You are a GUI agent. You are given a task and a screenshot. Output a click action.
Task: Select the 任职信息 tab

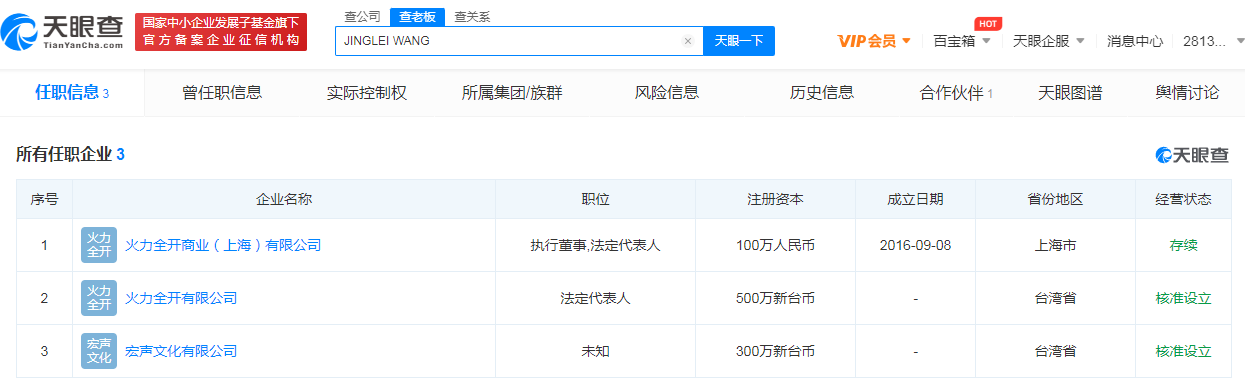[x=72, y=93]
